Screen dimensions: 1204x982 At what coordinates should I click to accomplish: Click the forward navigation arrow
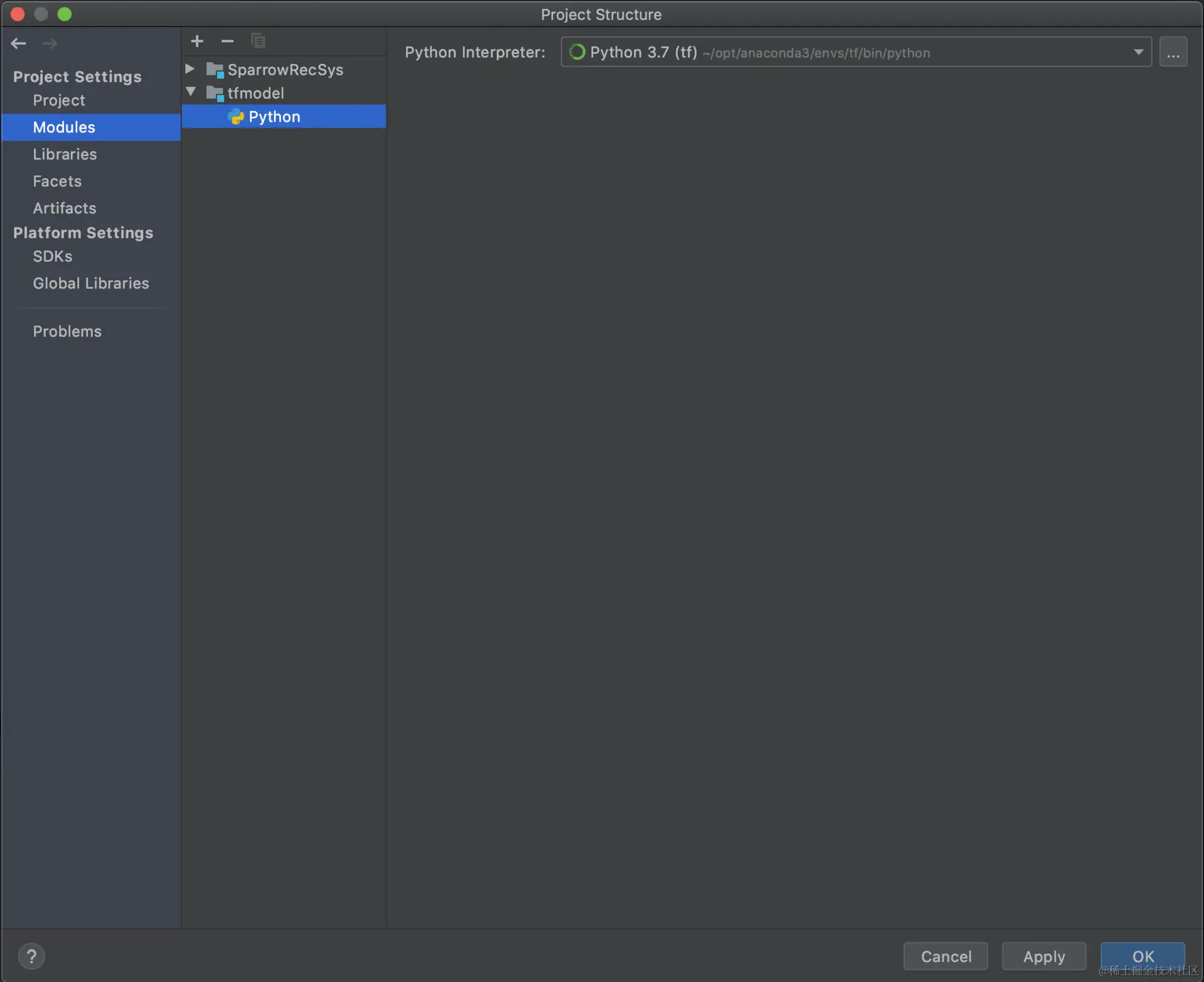point(50,43)
